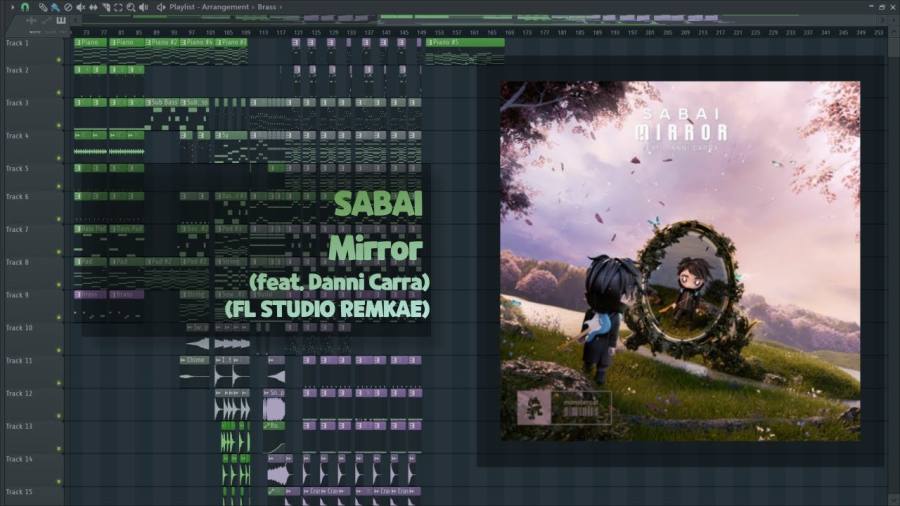
Task: Select the Track 11 header
Action: 32,371
